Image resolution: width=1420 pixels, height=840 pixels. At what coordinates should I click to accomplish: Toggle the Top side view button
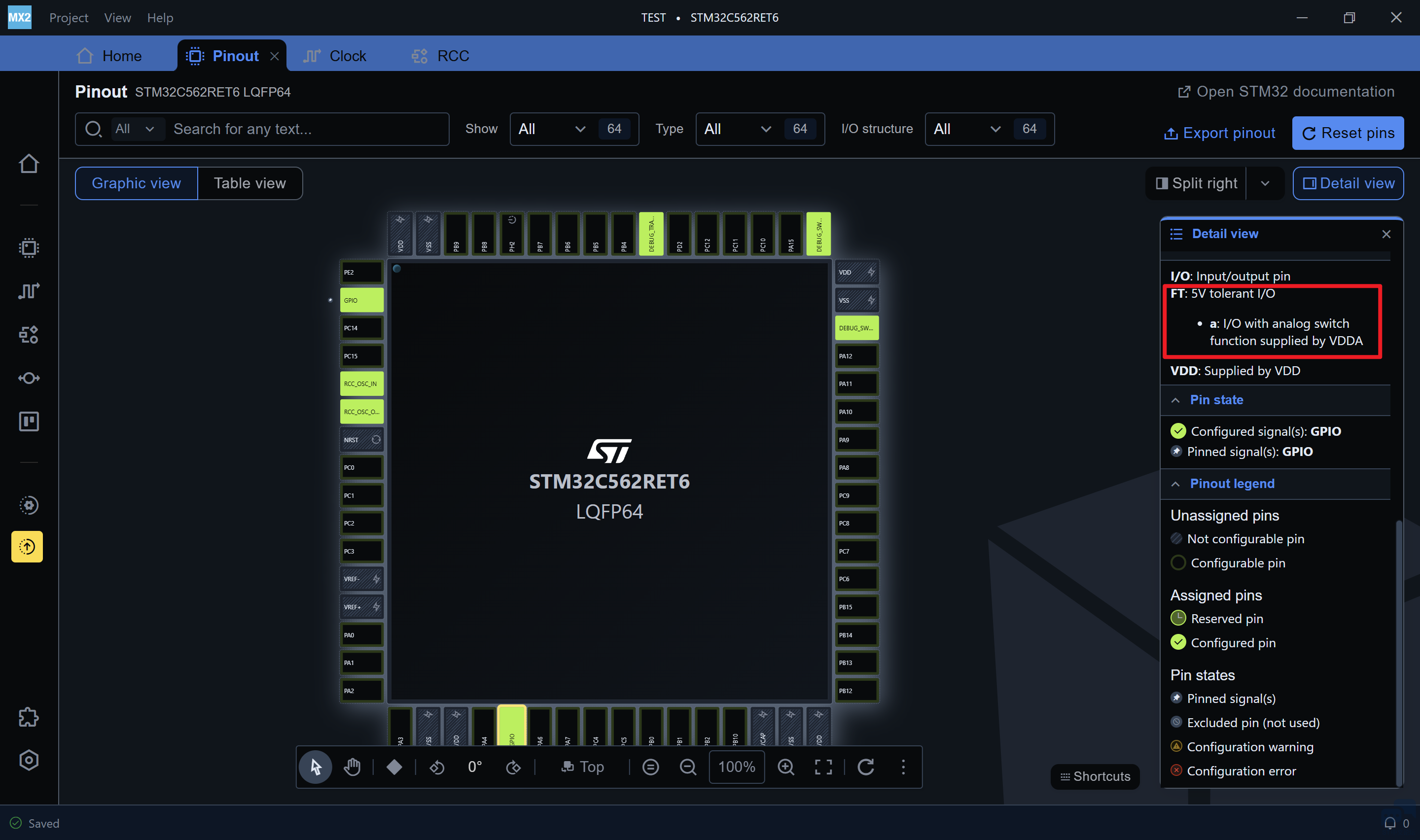coord(582,767)
